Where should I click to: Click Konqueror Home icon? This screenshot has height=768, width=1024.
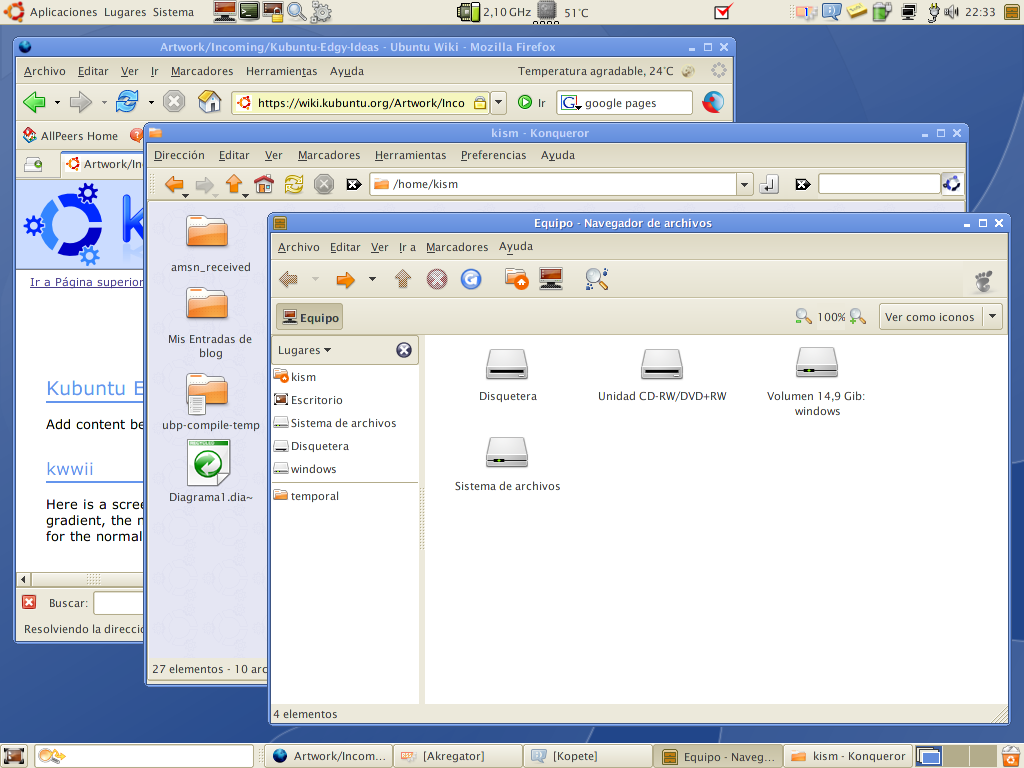264,184
